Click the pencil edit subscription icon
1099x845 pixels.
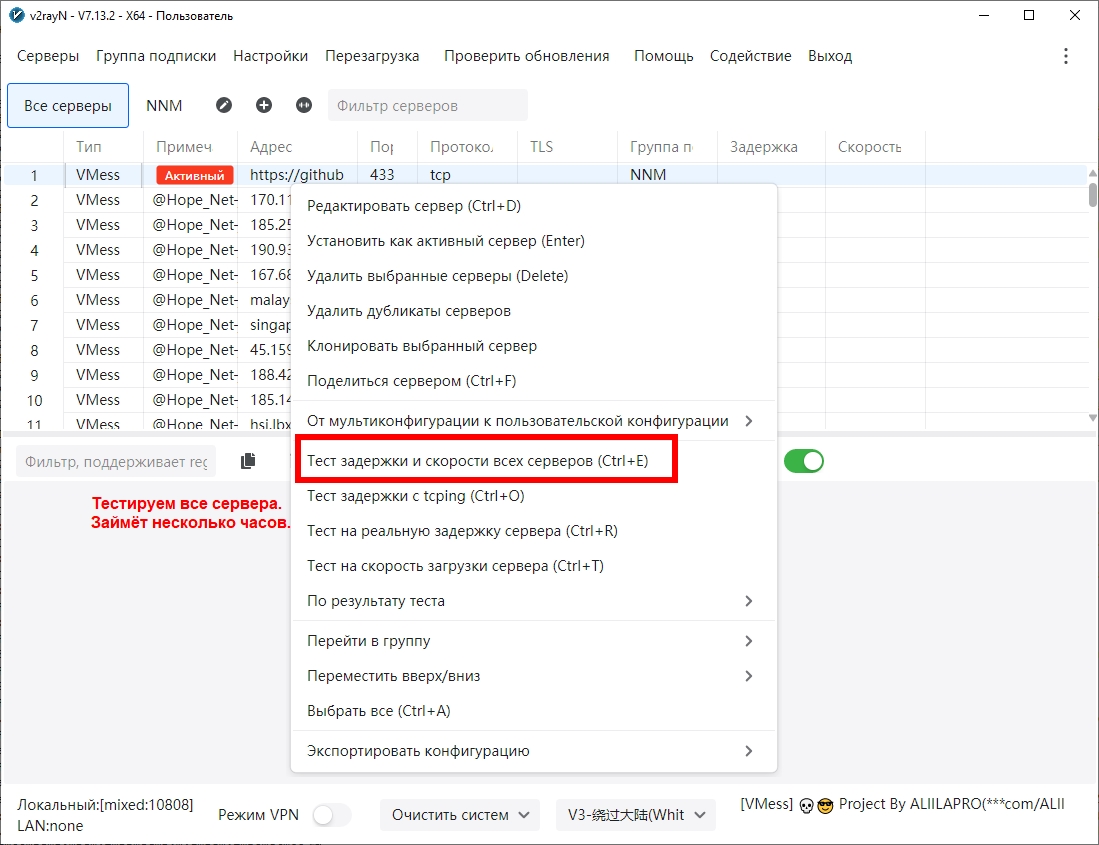[x=224, y=105]
